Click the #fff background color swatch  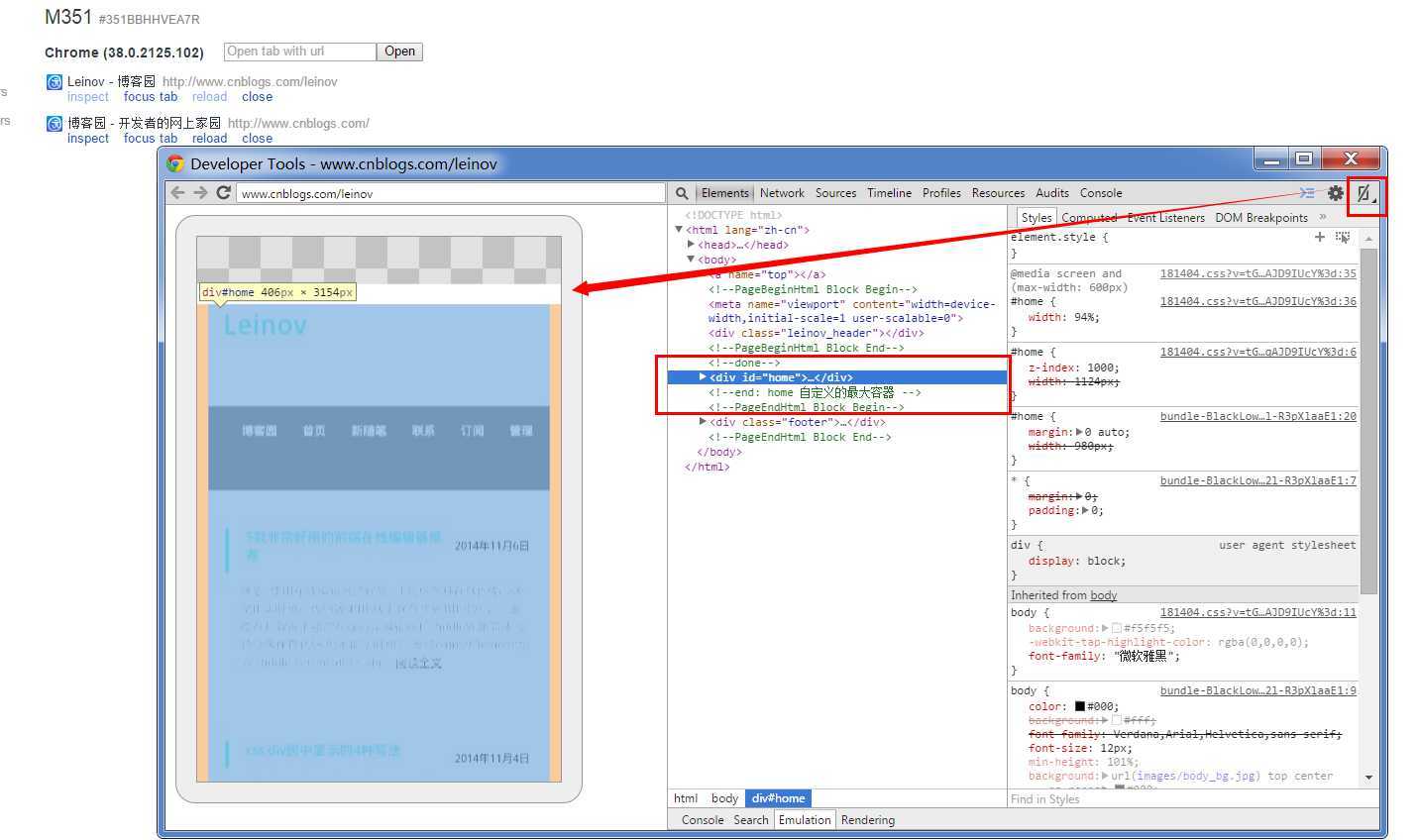click(x=1117, y=720)
